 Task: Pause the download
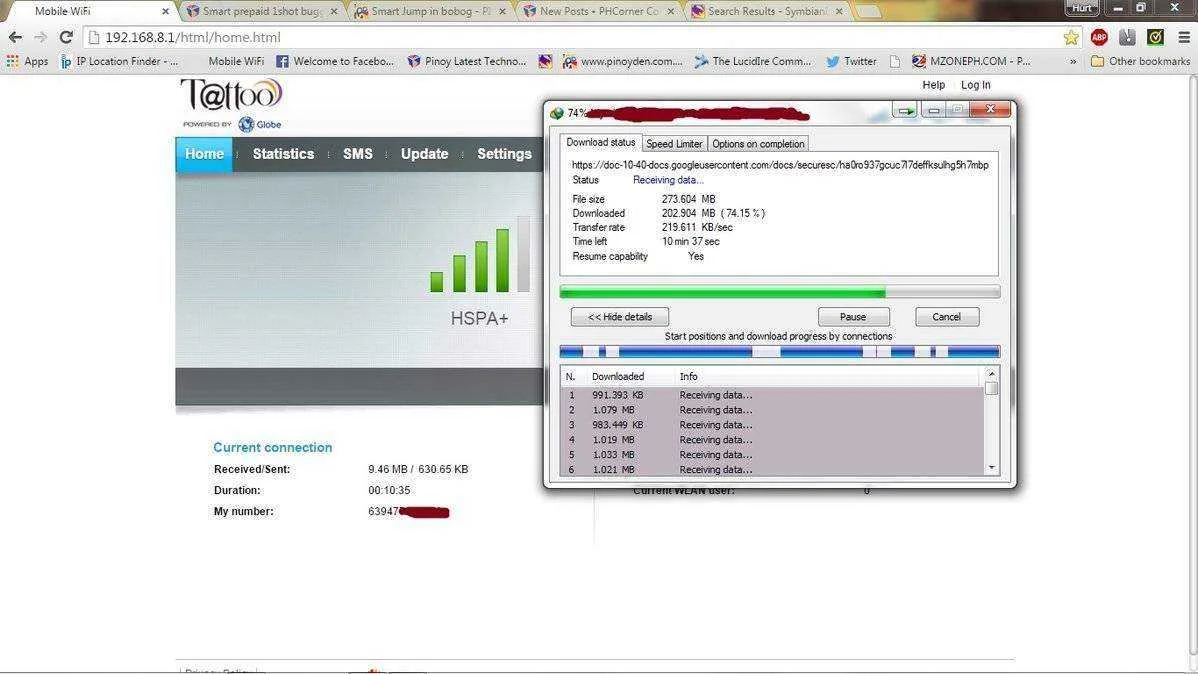pos(853,316)
